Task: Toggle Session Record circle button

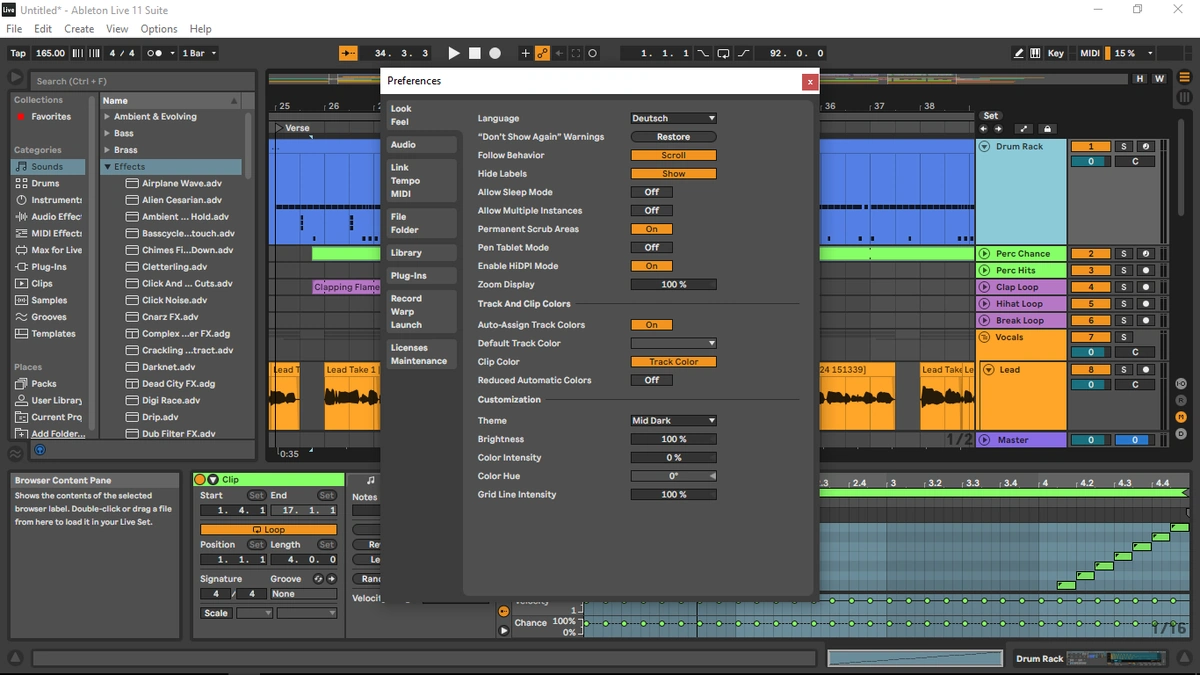Action: (592, 53)
